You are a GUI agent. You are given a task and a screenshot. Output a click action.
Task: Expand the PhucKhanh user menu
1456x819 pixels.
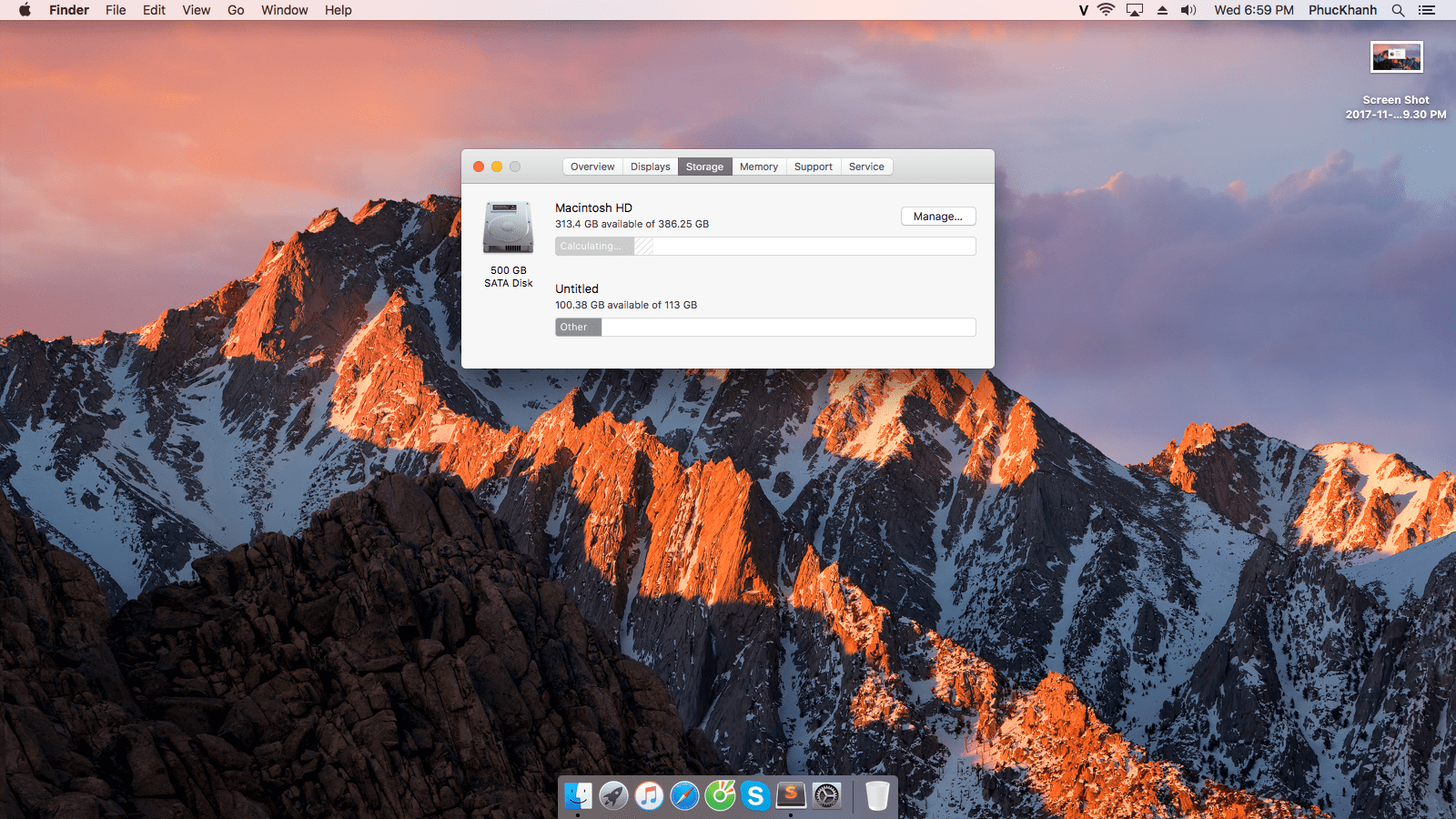[x=1342, y=10]
